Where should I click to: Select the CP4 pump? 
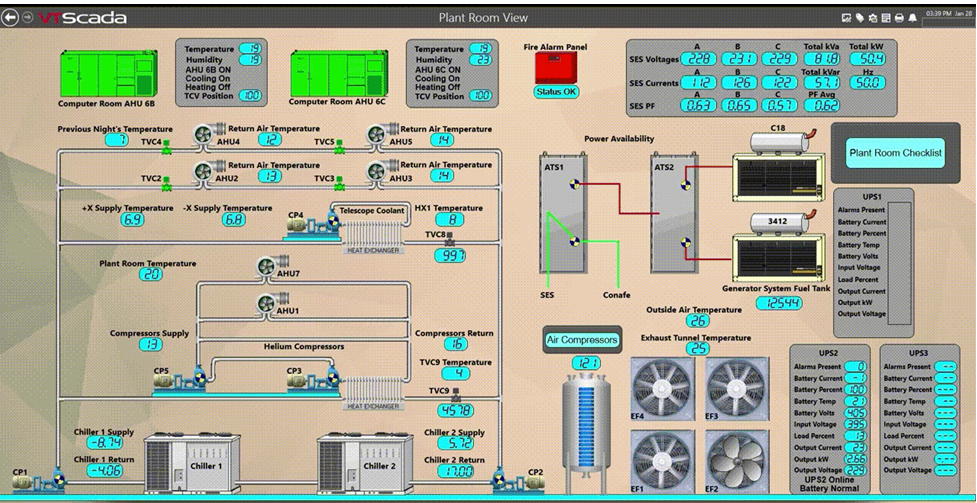312,224
